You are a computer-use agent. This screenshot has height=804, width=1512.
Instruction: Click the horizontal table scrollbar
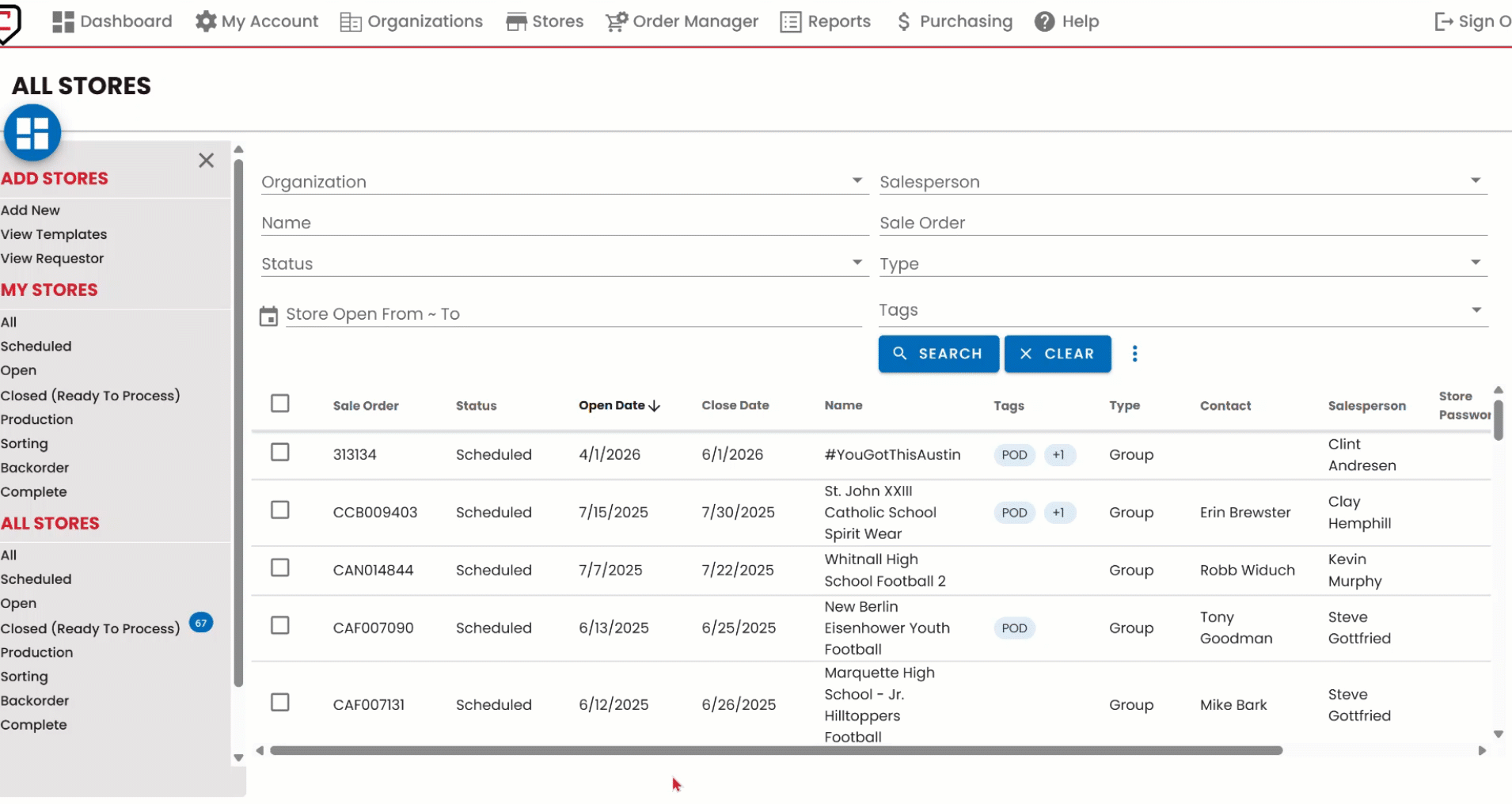[x=776, y=750]
